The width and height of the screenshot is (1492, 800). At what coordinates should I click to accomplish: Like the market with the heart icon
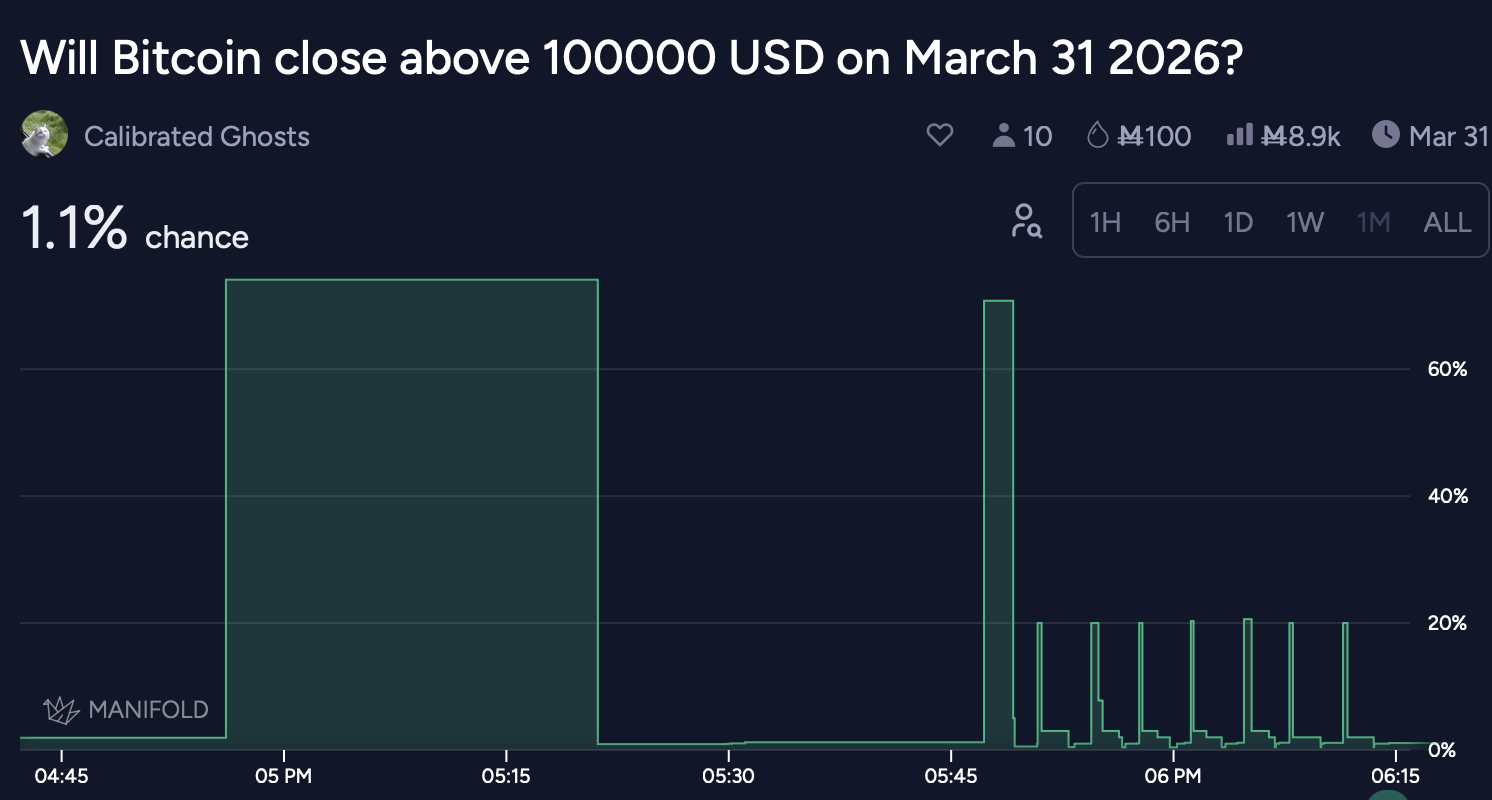click(940, 135)
